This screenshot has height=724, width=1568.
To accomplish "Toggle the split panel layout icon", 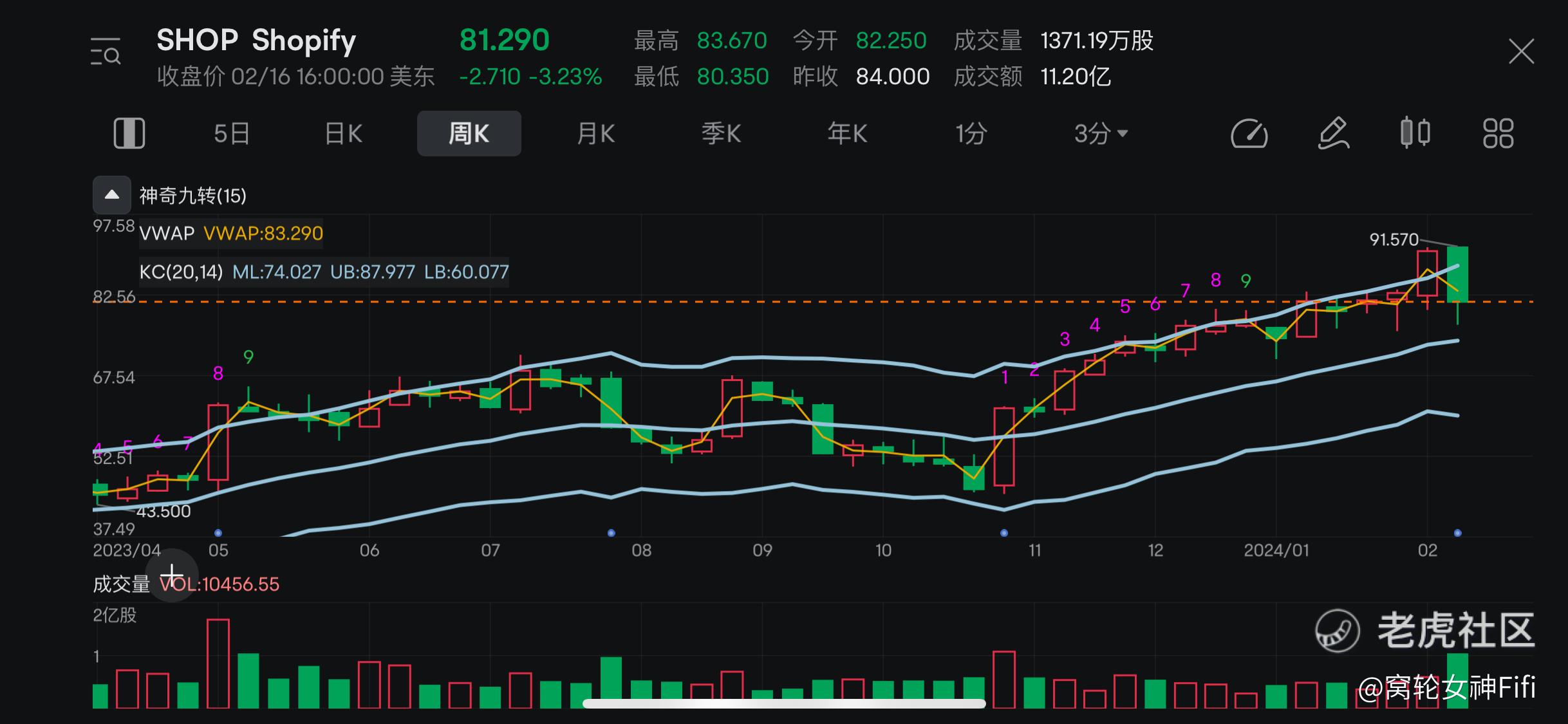I will [x=129, y=133].
